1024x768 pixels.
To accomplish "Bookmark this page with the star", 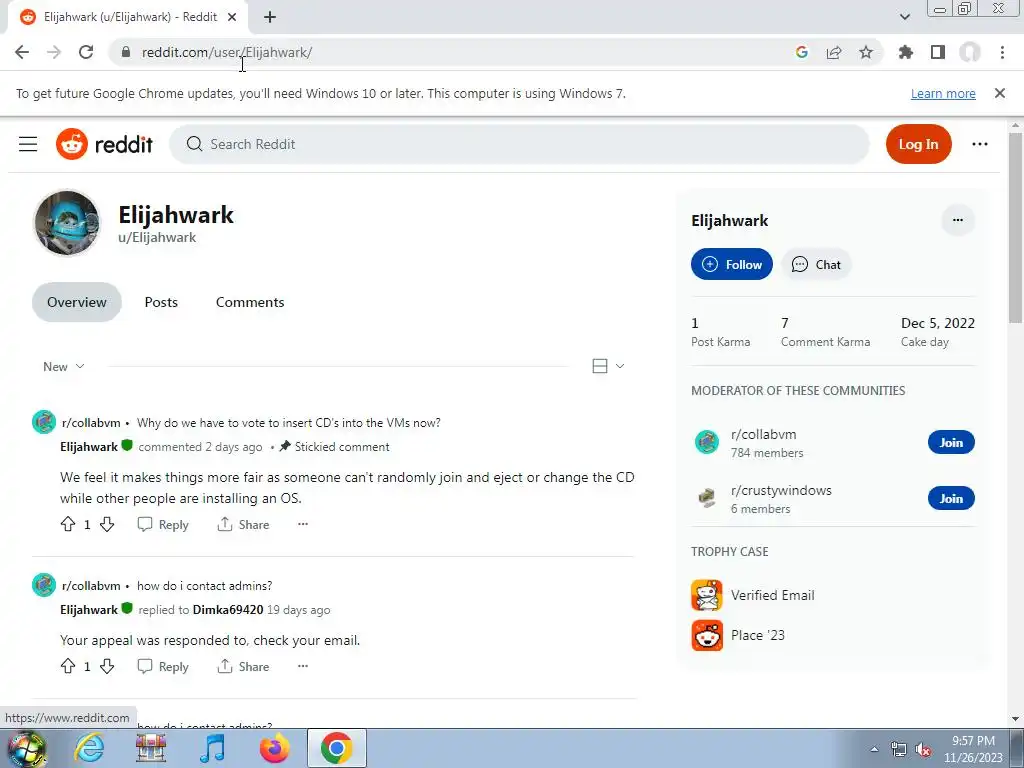I will click(x=866, y=52).
